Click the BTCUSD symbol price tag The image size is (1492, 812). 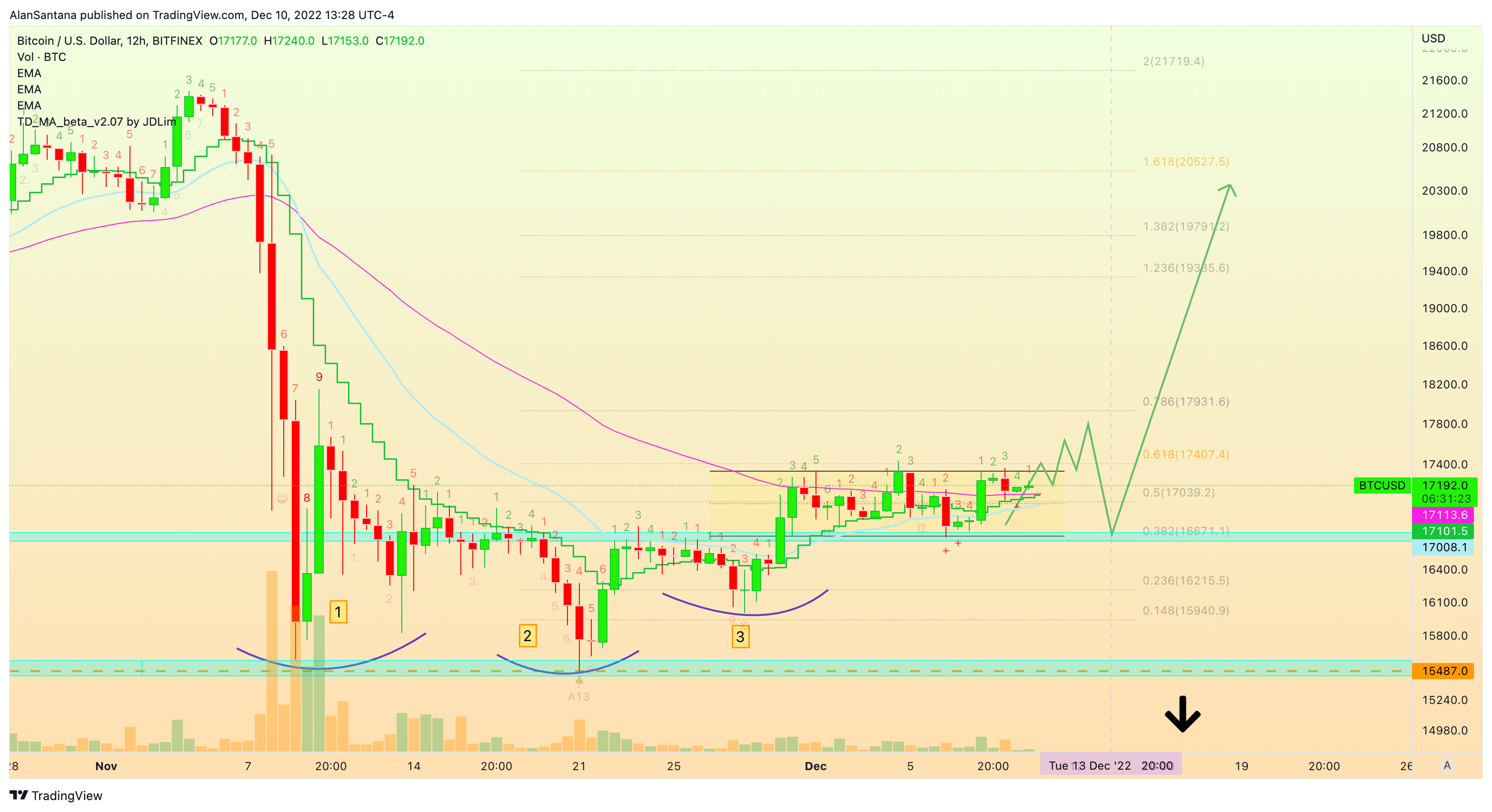click(x=1382, y=485)
